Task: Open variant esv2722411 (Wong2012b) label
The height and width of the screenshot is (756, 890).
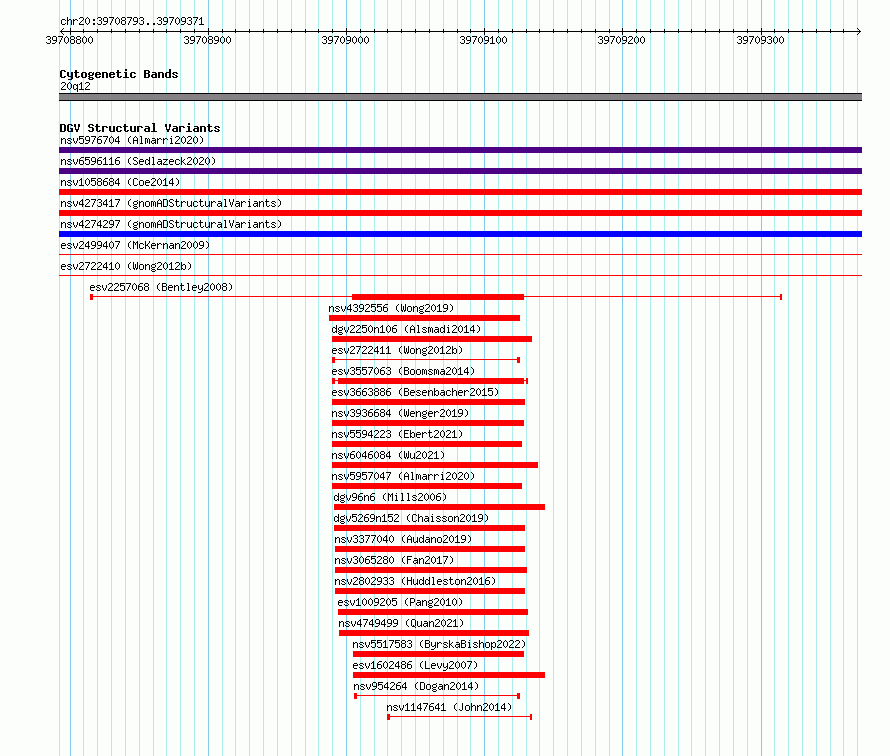Action: [x=397, y=350]
